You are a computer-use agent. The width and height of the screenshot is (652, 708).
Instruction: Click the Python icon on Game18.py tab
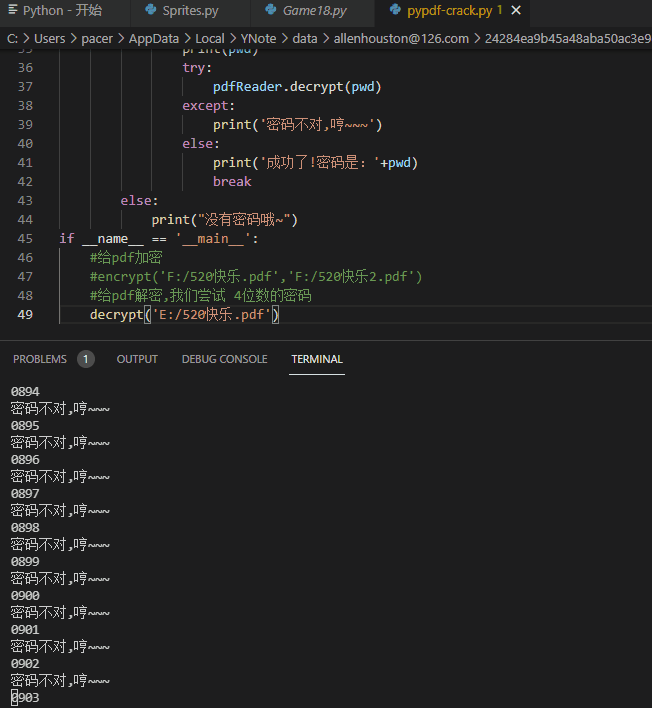pos(272,11)
